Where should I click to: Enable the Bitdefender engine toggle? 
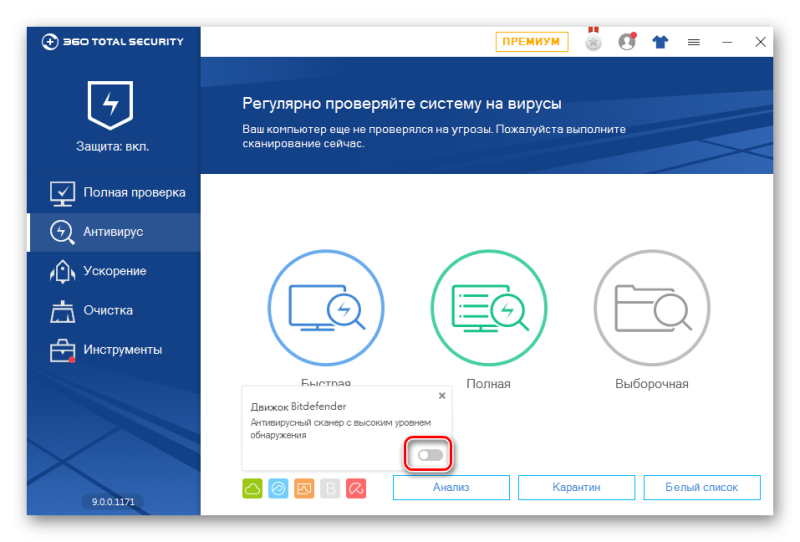(430, 455)
